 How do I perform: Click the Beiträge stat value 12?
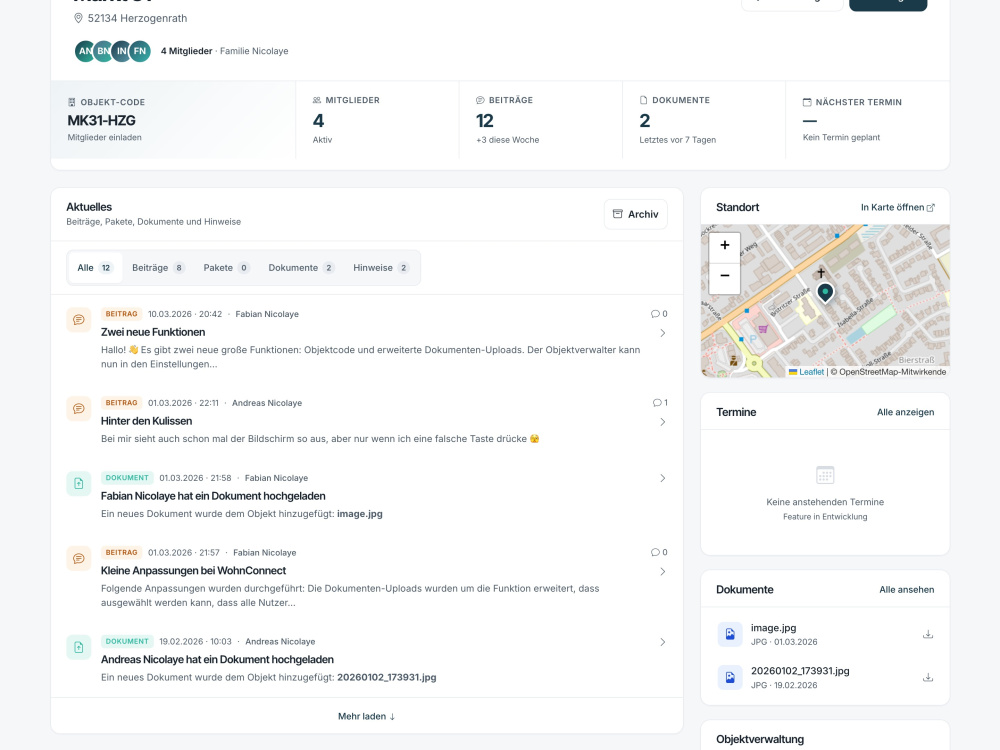coord(485,121)
